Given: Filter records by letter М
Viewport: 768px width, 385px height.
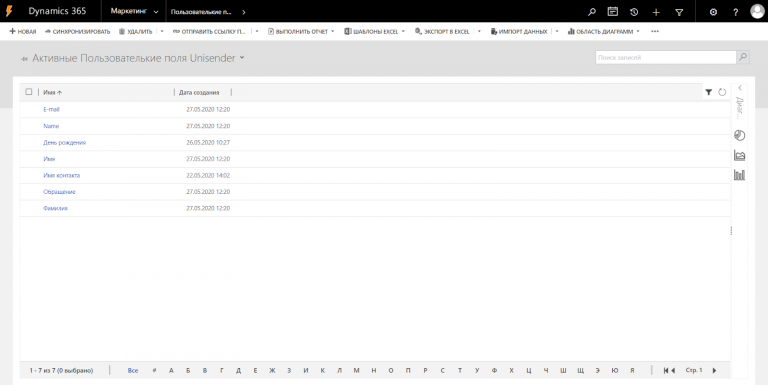Looking at the screenshot, I should pos(356,370).
